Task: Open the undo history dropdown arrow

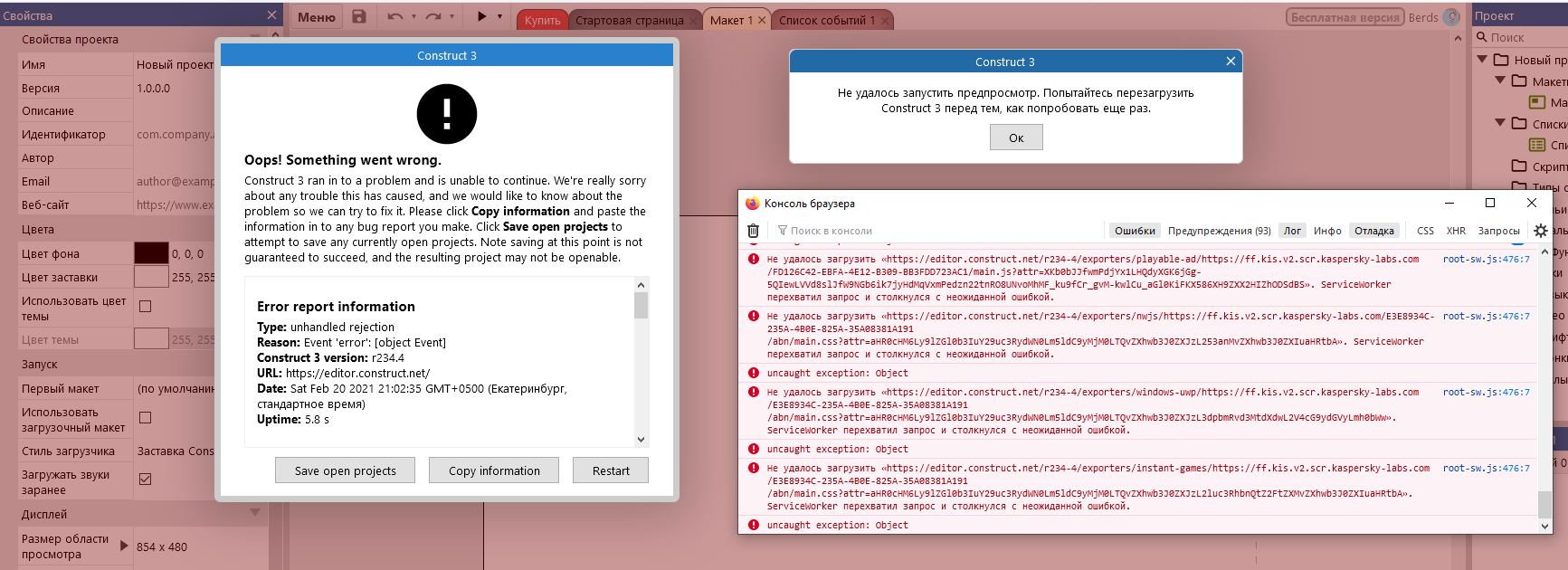Action: click(x=413, y=16)
